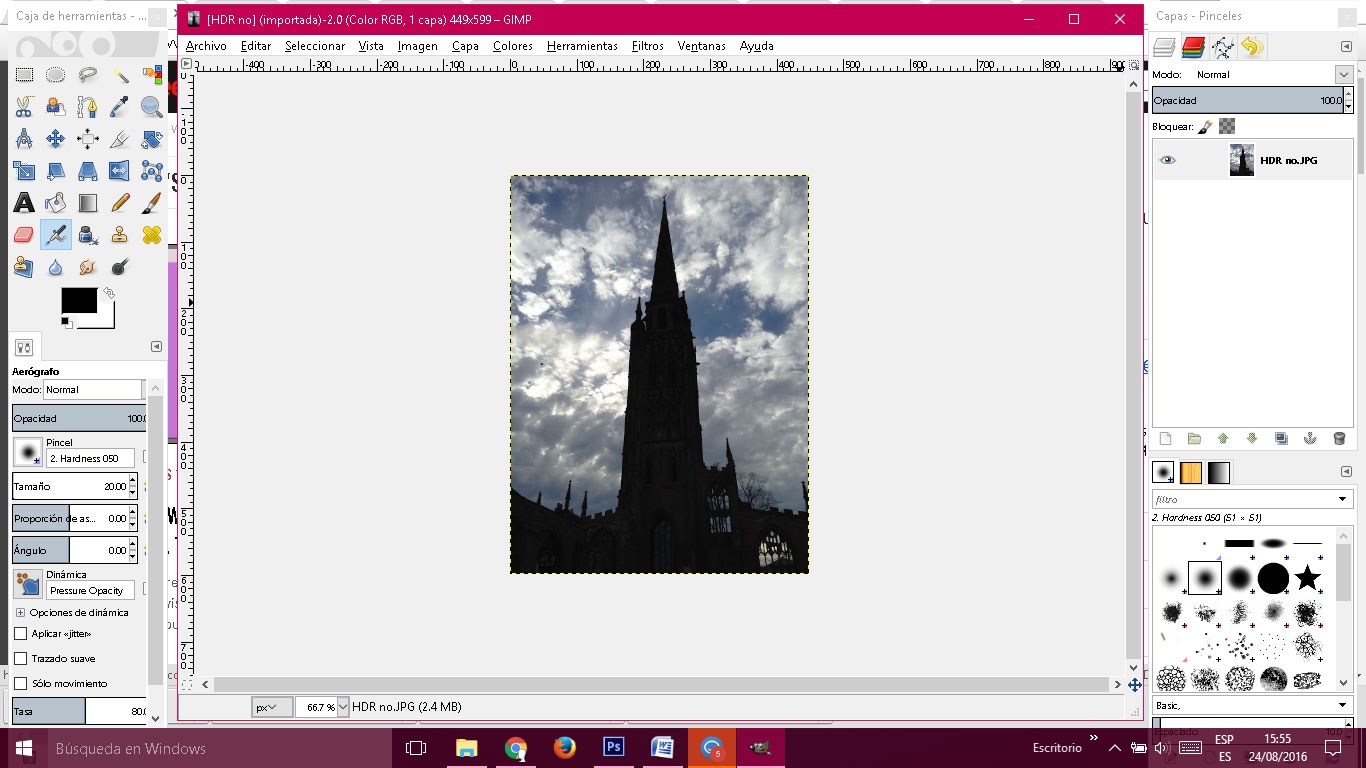Expand Opciones de dinámica section
Screen dimensions: 1366x768
coord(20,612)
